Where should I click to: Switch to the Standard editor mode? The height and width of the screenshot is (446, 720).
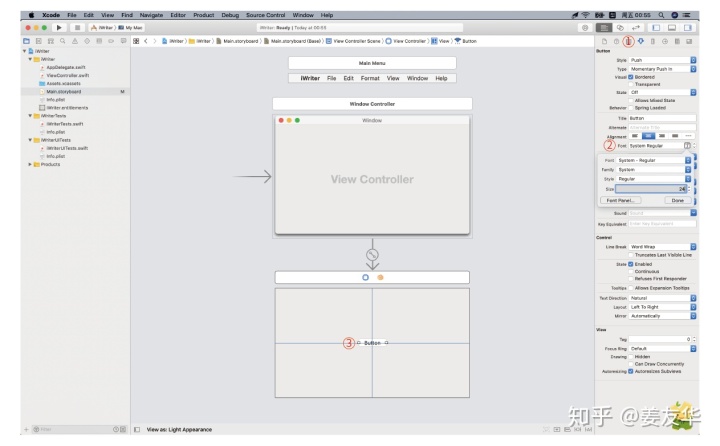[x=604, y=28]
